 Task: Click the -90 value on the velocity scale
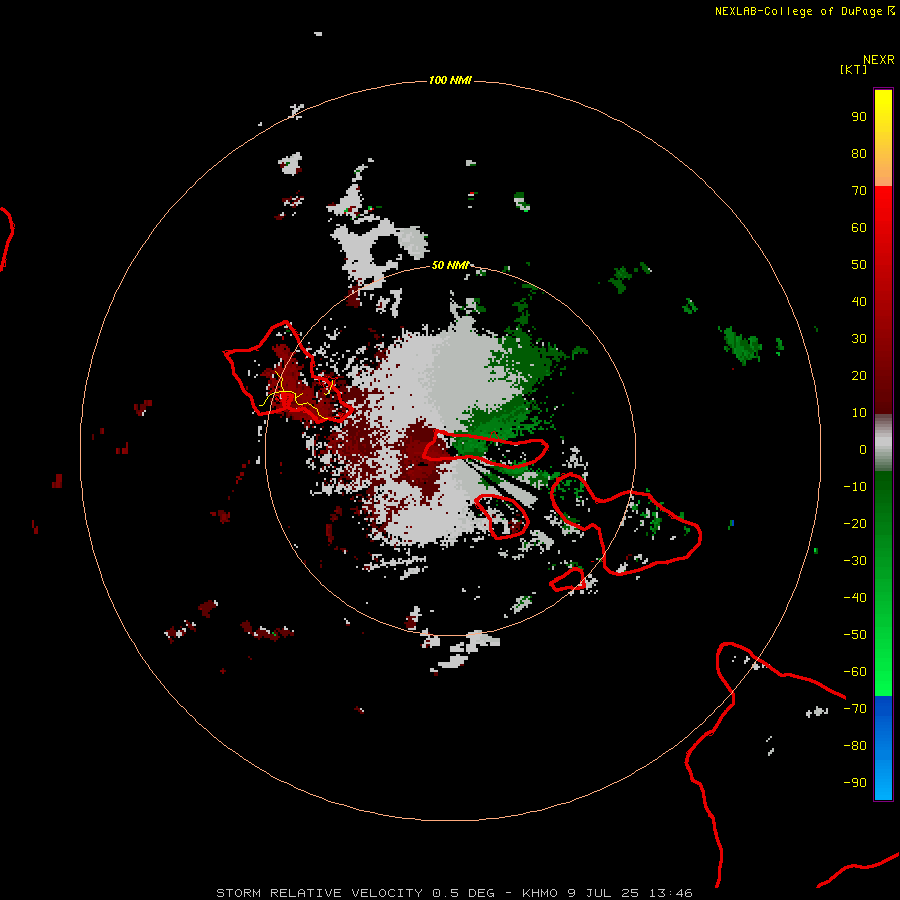855,783
